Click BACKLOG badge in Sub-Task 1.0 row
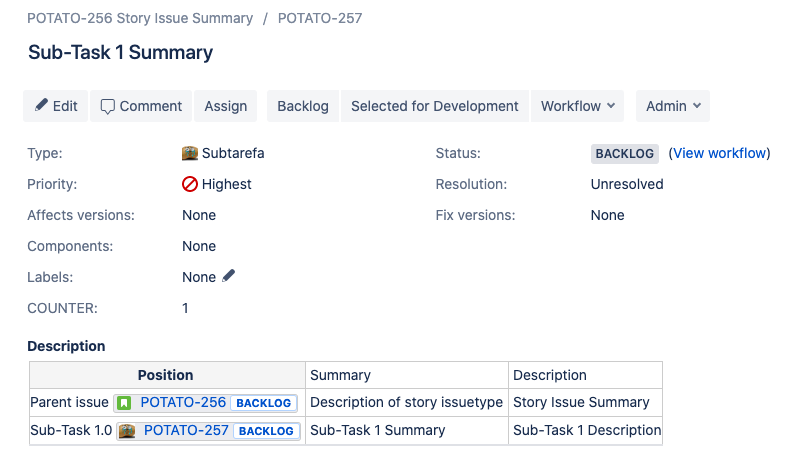 [x=267, y=431]
